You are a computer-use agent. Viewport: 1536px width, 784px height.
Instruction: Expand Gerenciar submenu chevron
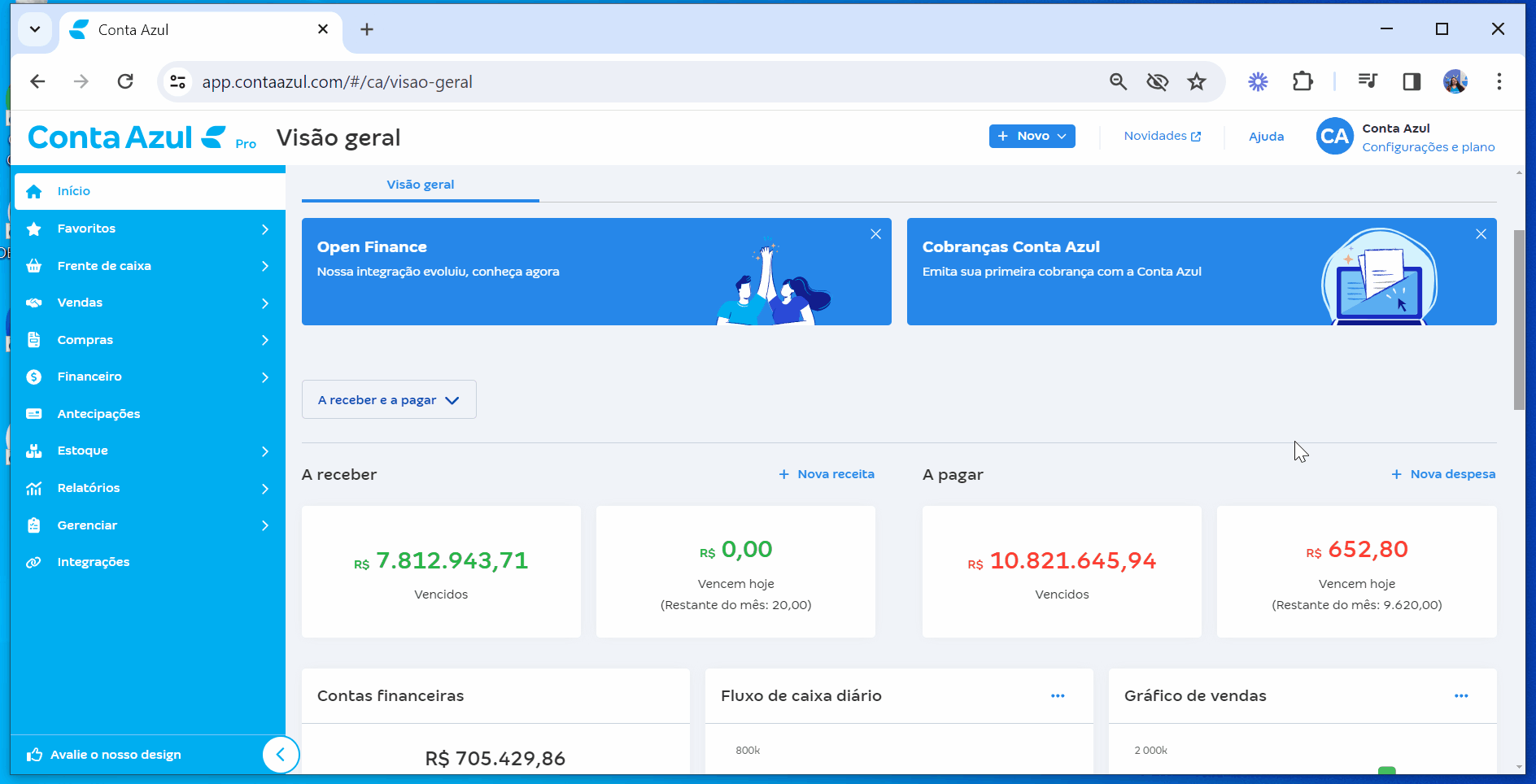point(264,525)
